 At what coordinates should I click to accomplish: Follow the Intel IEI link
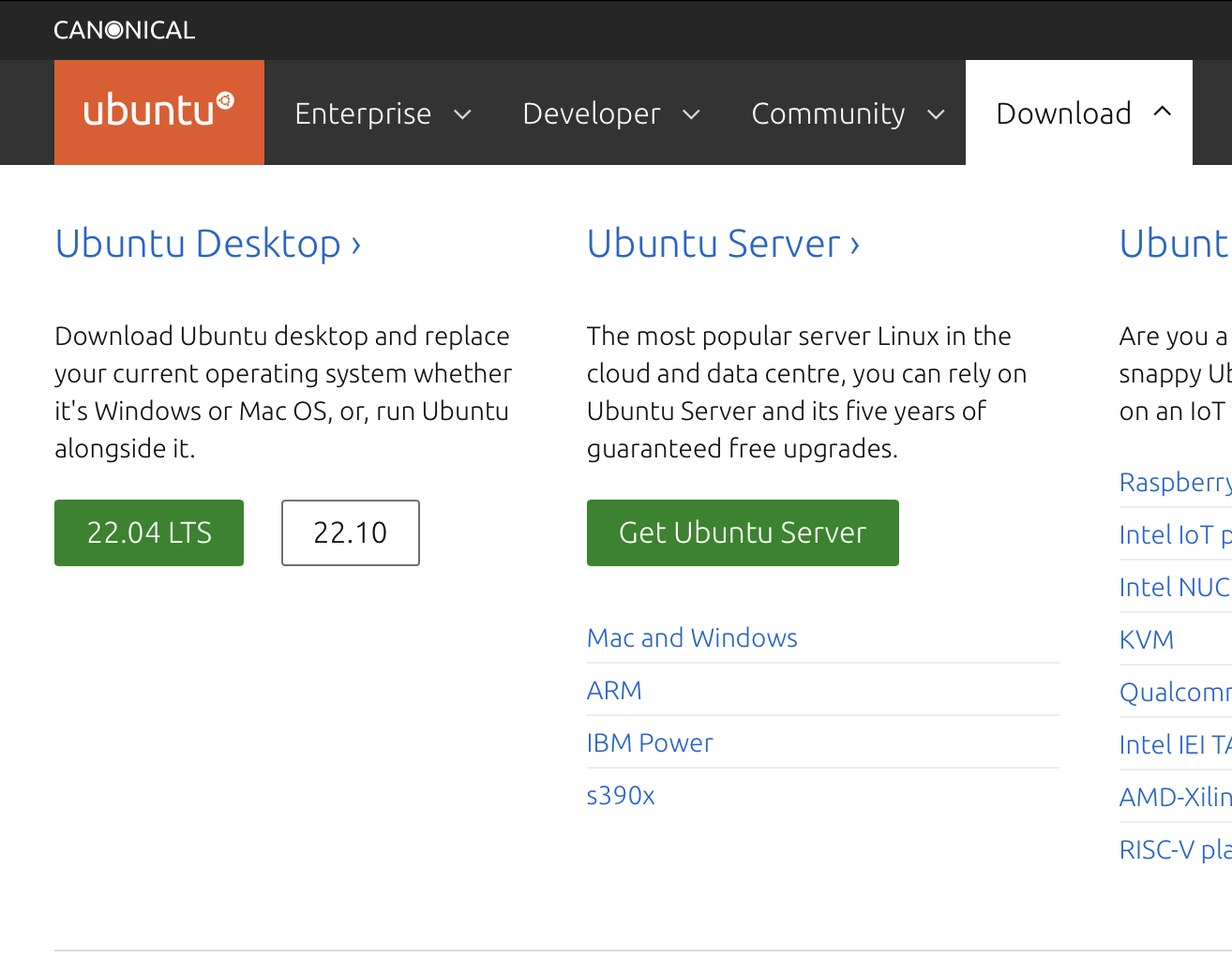tap(1176, 744)
